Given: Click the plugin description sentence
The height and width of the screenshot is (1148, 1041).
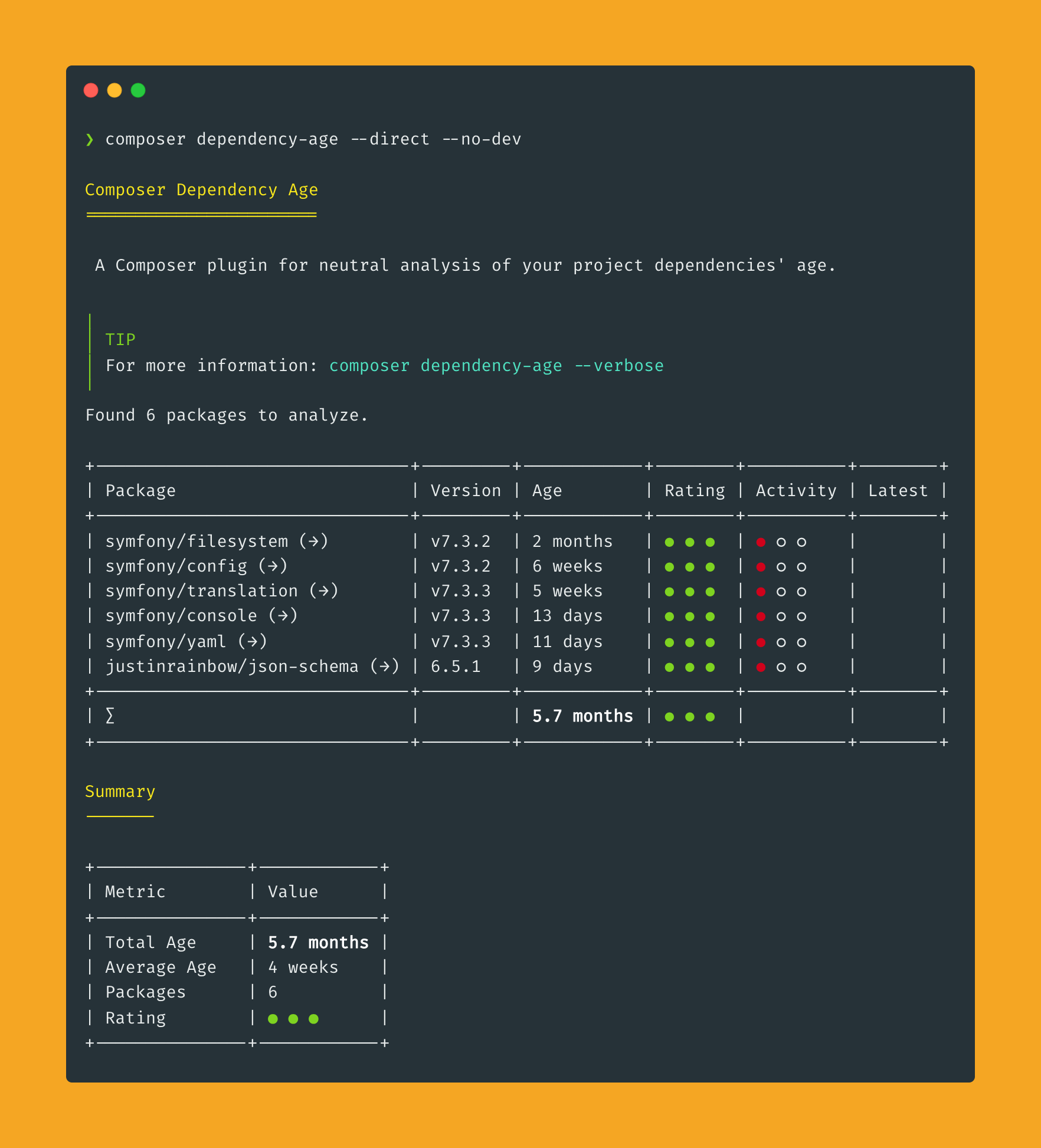Looking at the screenshot, I should [x=466, y=265].
